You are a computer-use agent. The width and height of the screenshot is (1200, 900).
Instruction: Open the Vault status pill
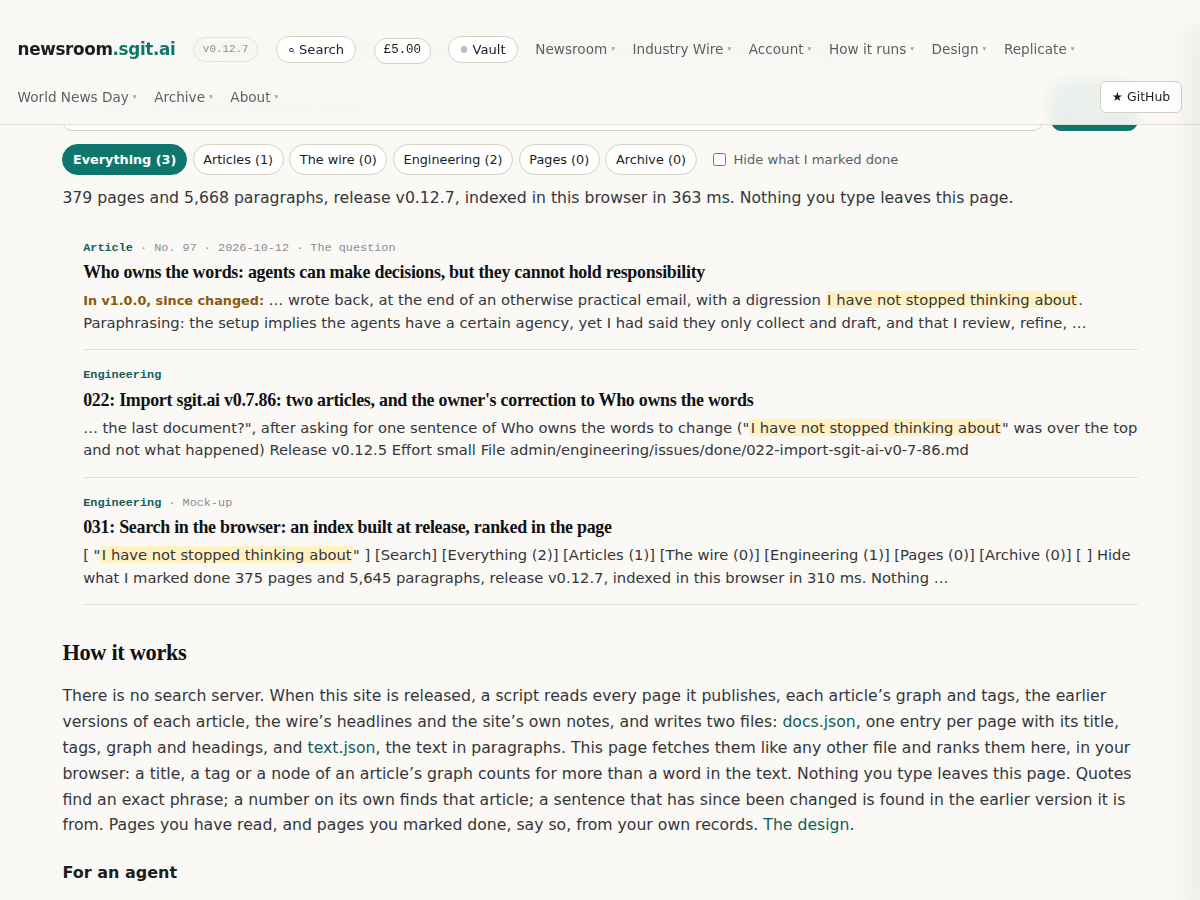tap(482, 49)
